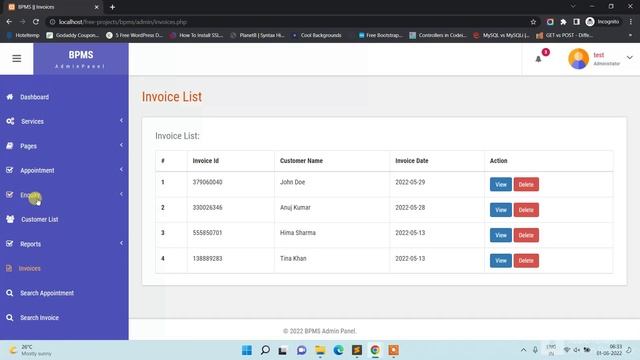Click invoice id 379060040
This screenshot has height=360, width=640.
[207, 182]
